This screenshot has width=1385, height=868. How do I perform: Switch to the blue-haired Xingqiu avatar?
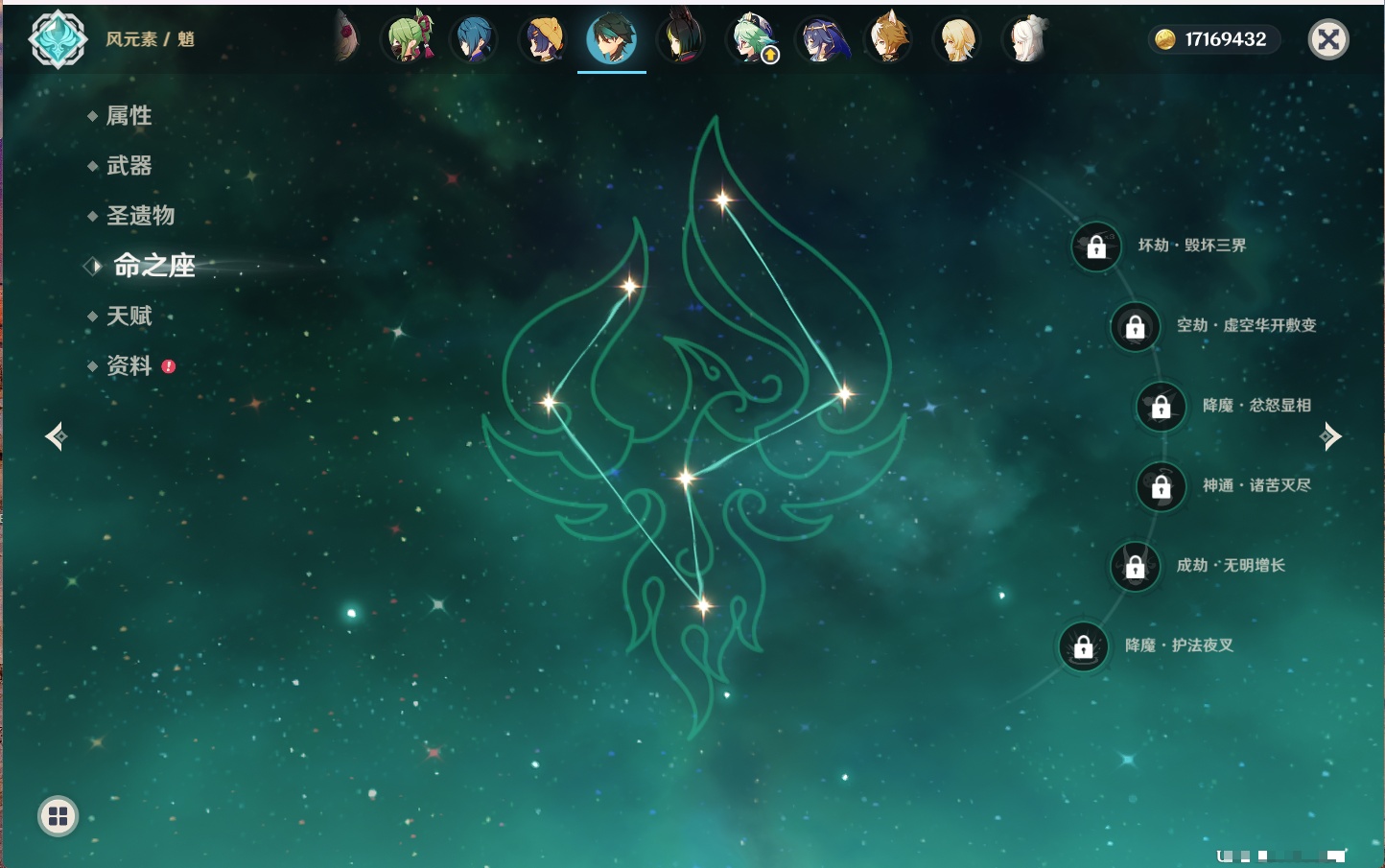click(x=474, y=39)
